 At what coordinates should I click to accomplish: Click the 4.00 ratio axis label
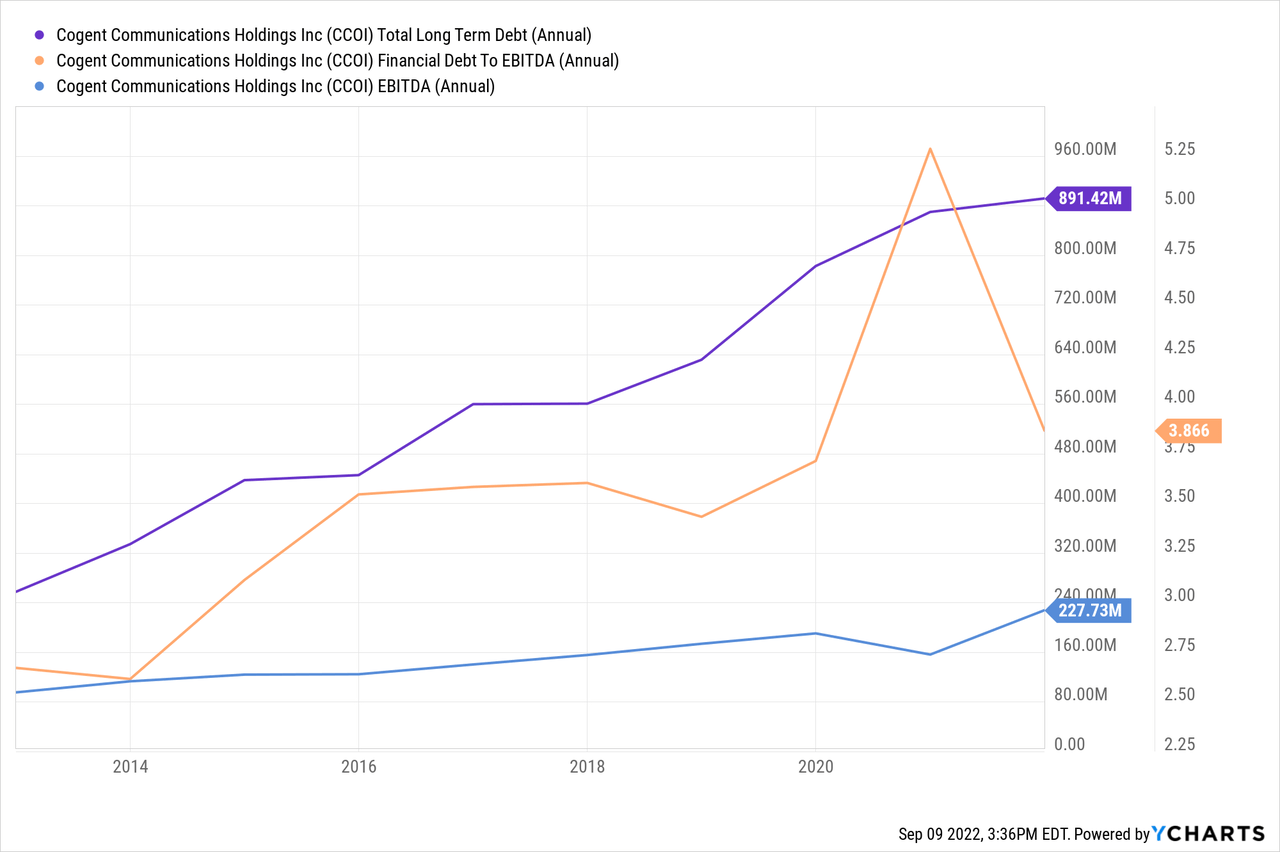pyautogui.click(x=1181, y=397)
